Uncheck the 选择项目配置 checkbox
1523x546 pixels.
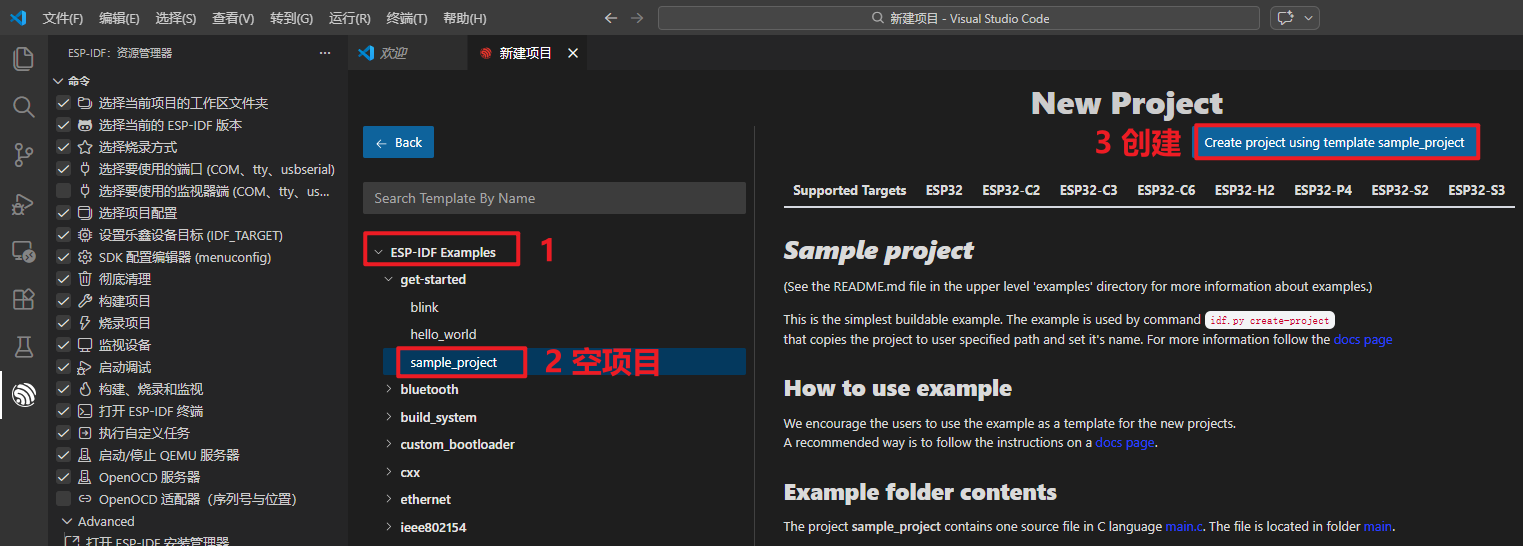click(x=64, y=213)
